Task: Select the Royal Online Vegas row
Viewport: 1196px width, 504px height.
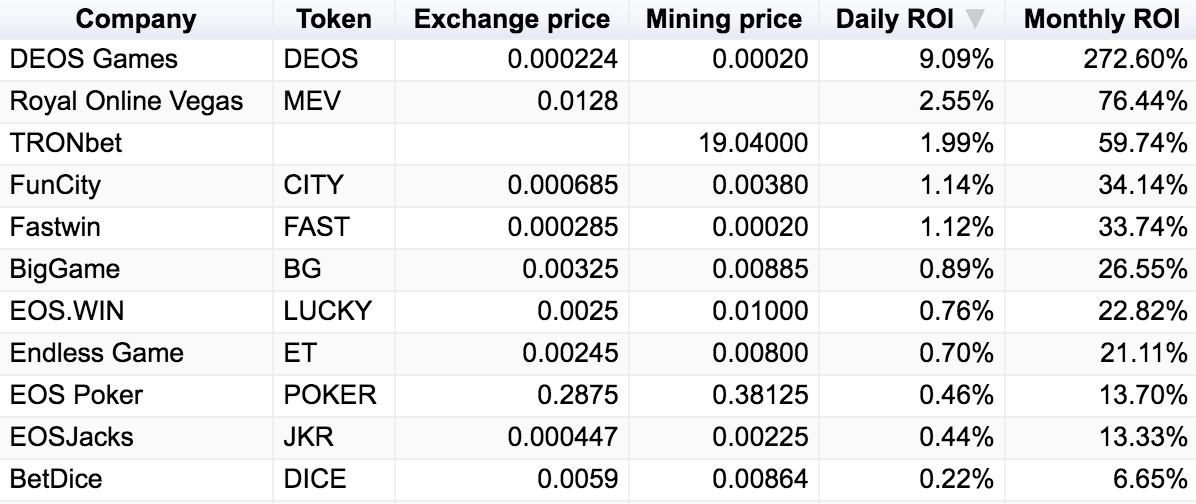Action: [126, 101]
